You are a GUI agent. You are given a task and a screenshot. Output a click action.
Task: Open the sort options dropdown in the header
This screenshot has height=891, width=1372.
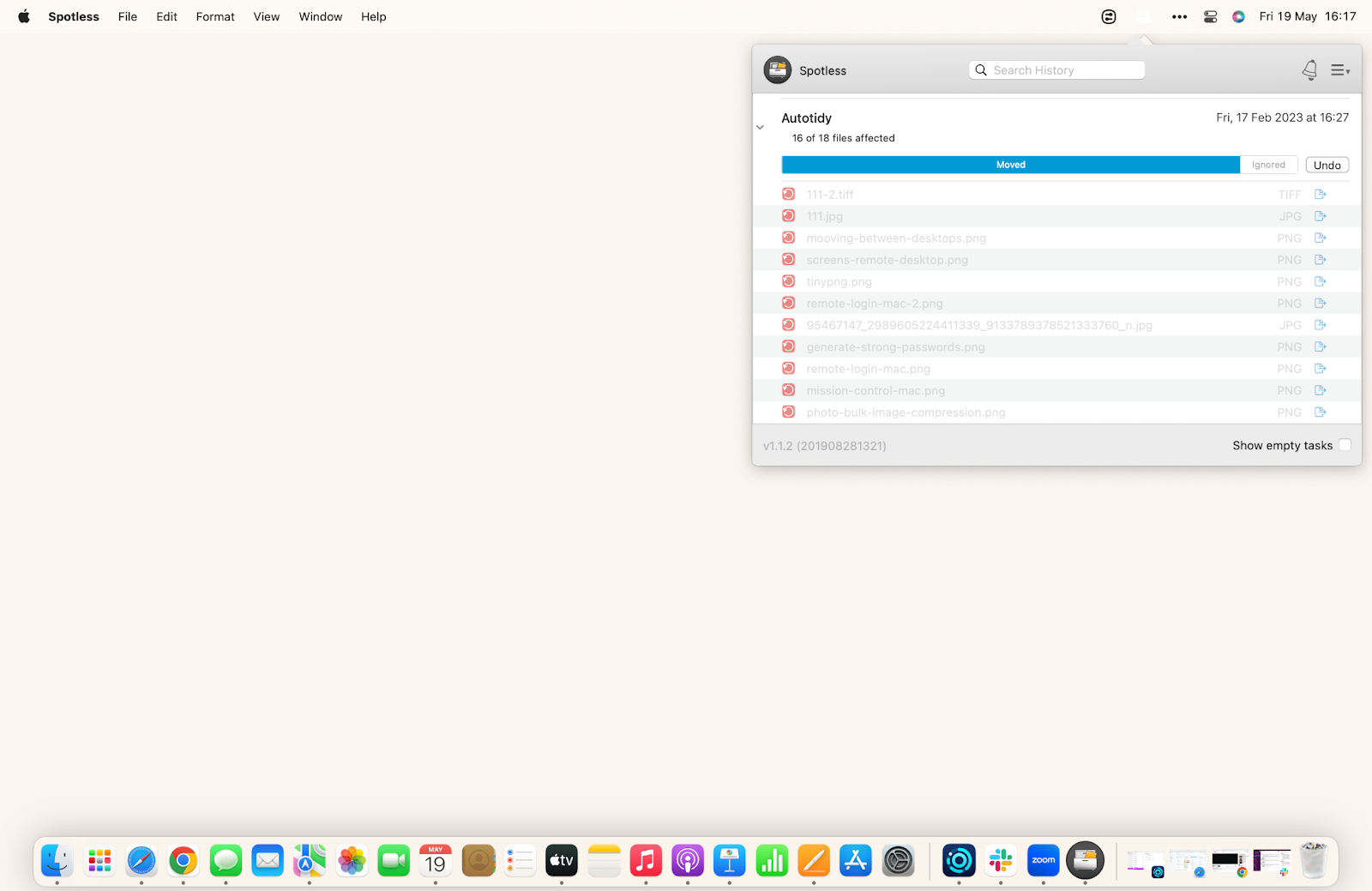tap(1339, 70)
